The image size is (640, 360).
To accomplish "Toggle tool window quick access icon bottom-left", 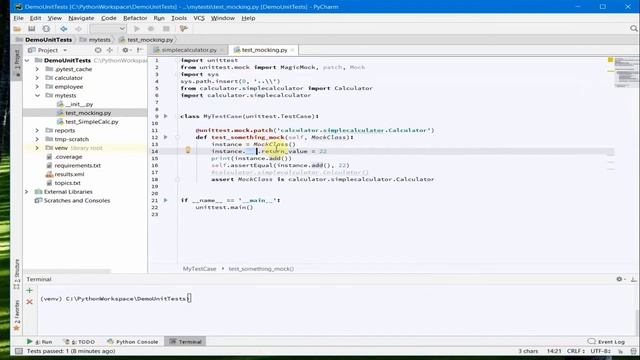I will click(18, 351).
